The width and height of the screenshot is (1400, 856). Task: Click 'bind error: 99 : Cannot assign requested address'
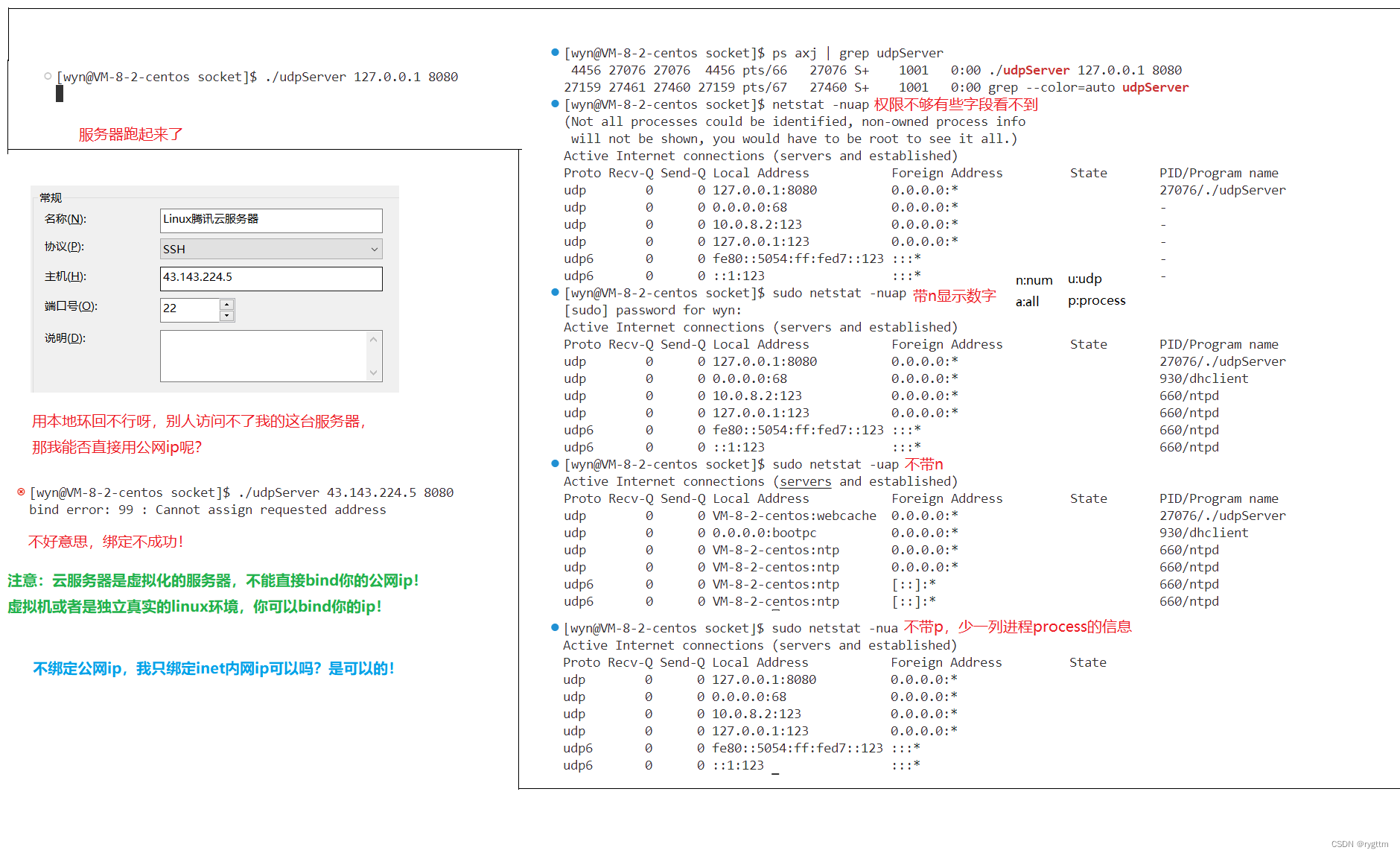pos(208,510)
